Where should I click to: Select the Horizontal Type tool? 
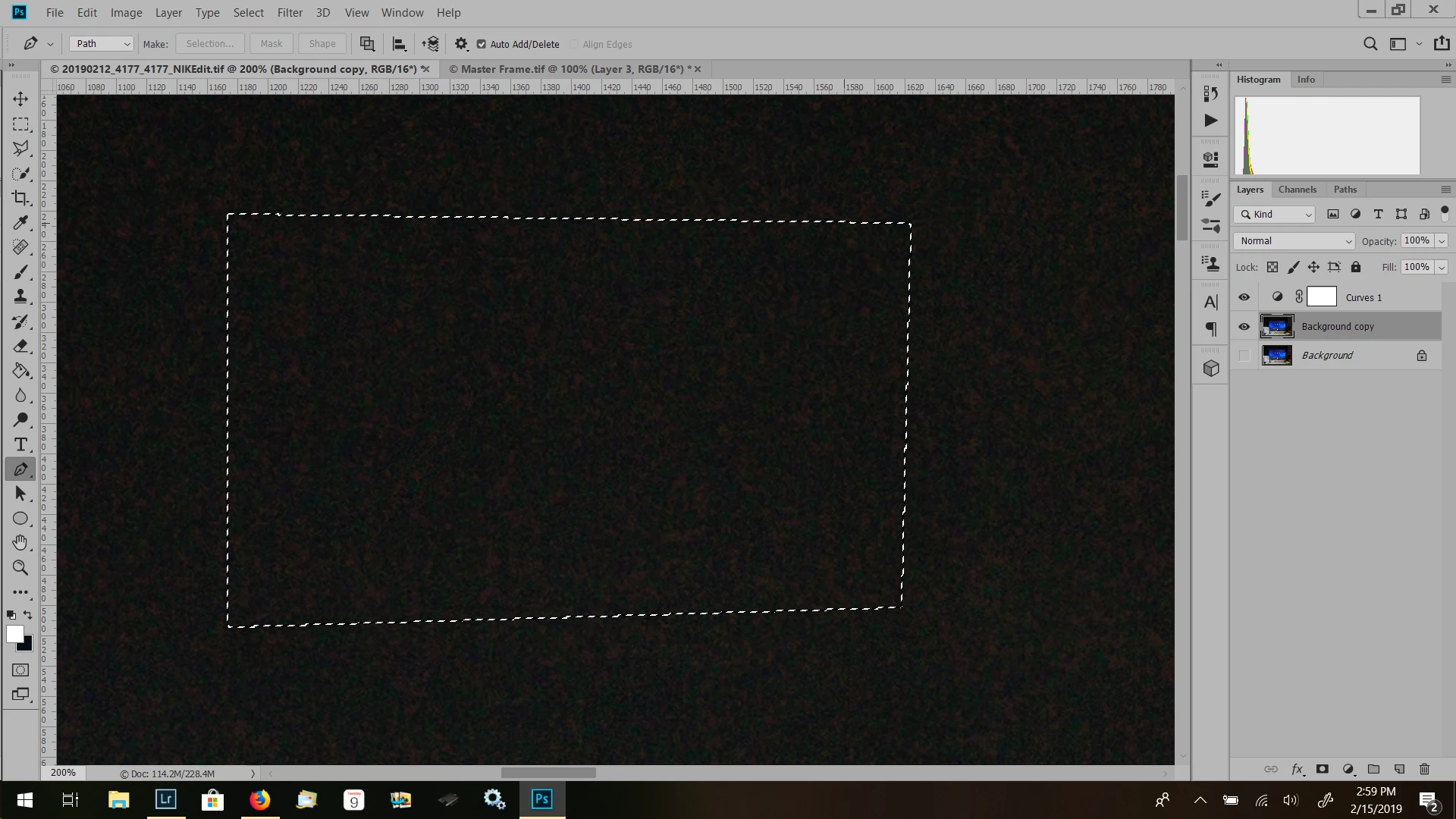point(20,444)
